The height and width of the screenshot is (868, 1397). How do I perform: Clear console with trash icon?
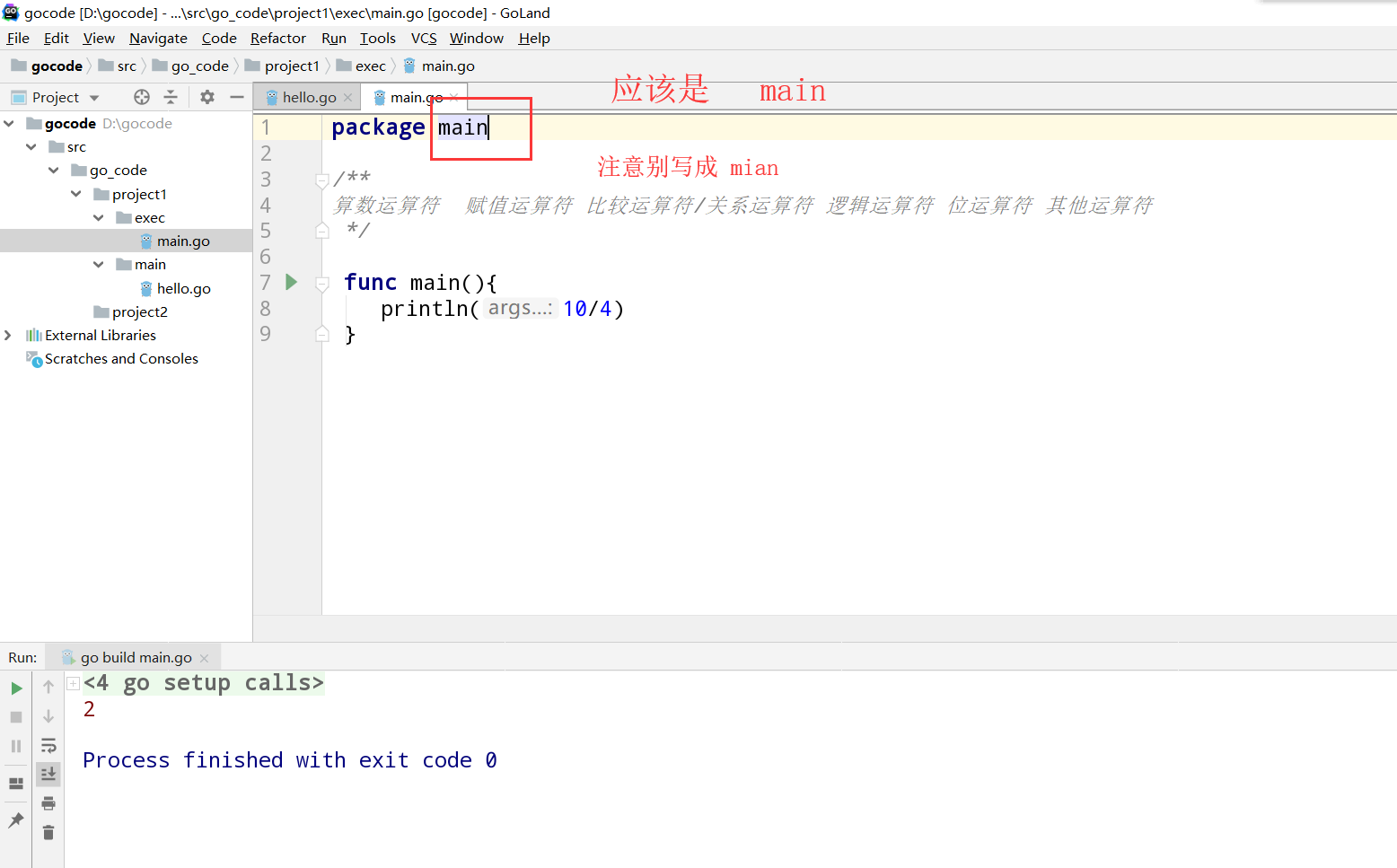pyautogui.click(x=48, y=833)
